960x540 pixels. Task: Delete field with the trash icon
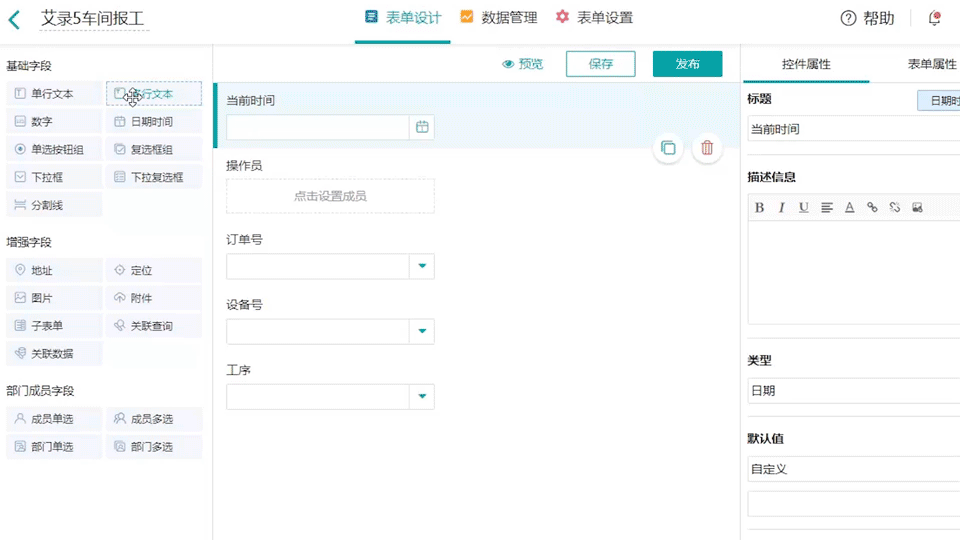(x=707, y=148)
